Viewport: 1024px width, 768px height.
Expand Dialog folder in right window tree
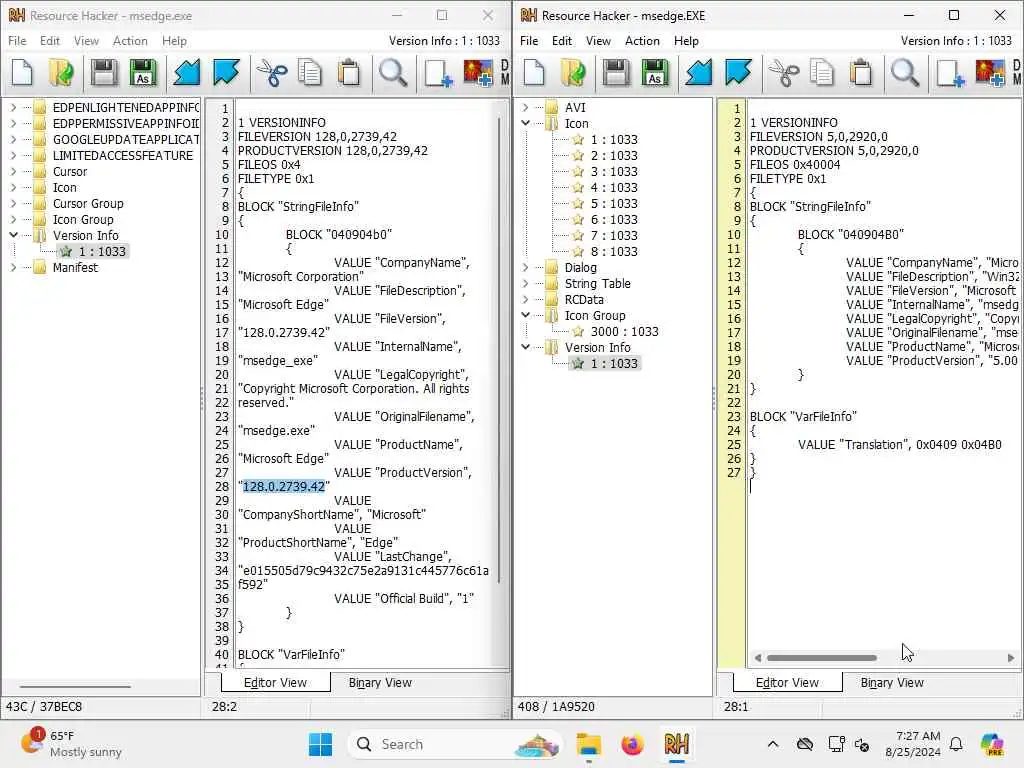tap(525, 267)
